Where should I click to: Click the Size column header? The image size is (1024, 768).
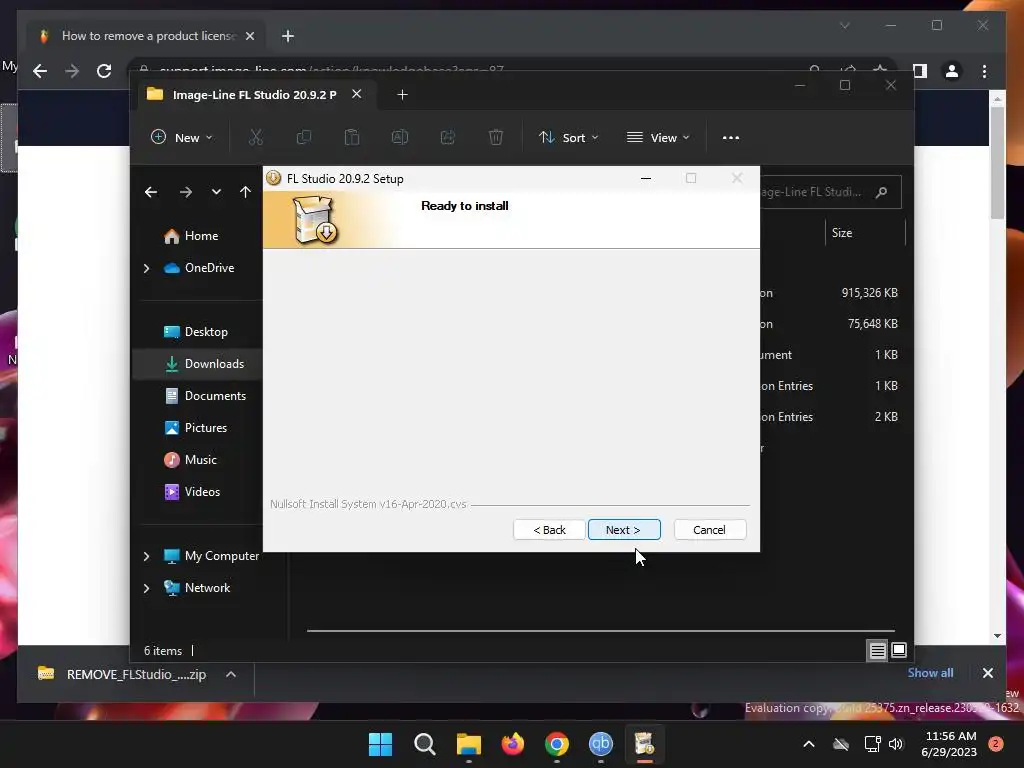865,232
